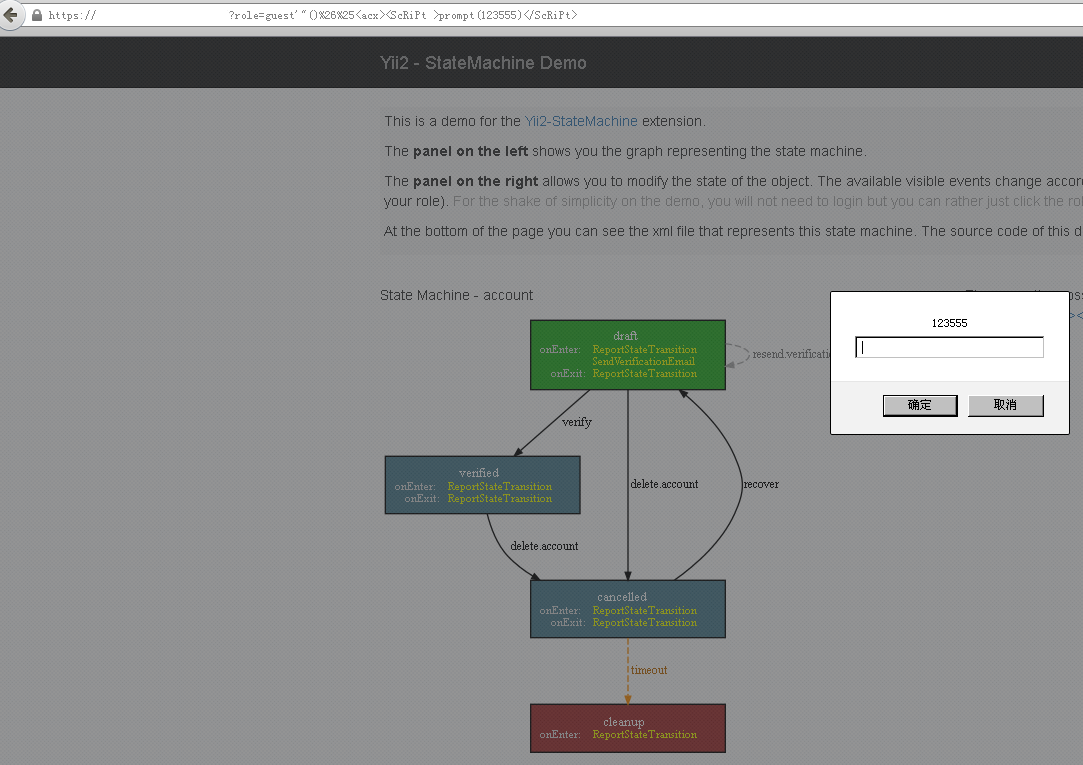Select the cancelled state node
The height and width of the screenshot is (765, 1083).
pyautogui.click(x=627, y=609)
